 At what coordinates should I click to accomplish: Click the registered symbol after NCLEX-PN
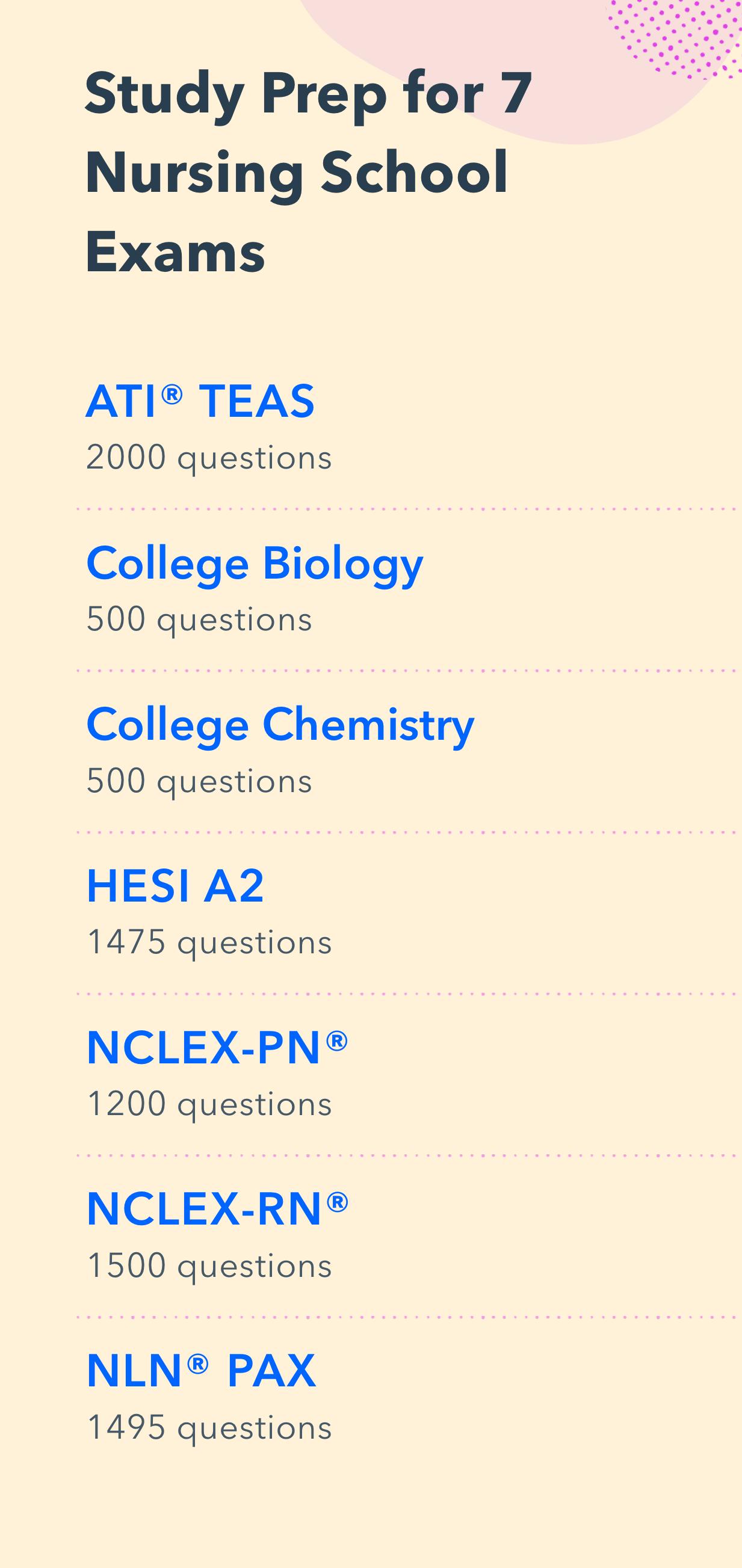click(337, 1041)
